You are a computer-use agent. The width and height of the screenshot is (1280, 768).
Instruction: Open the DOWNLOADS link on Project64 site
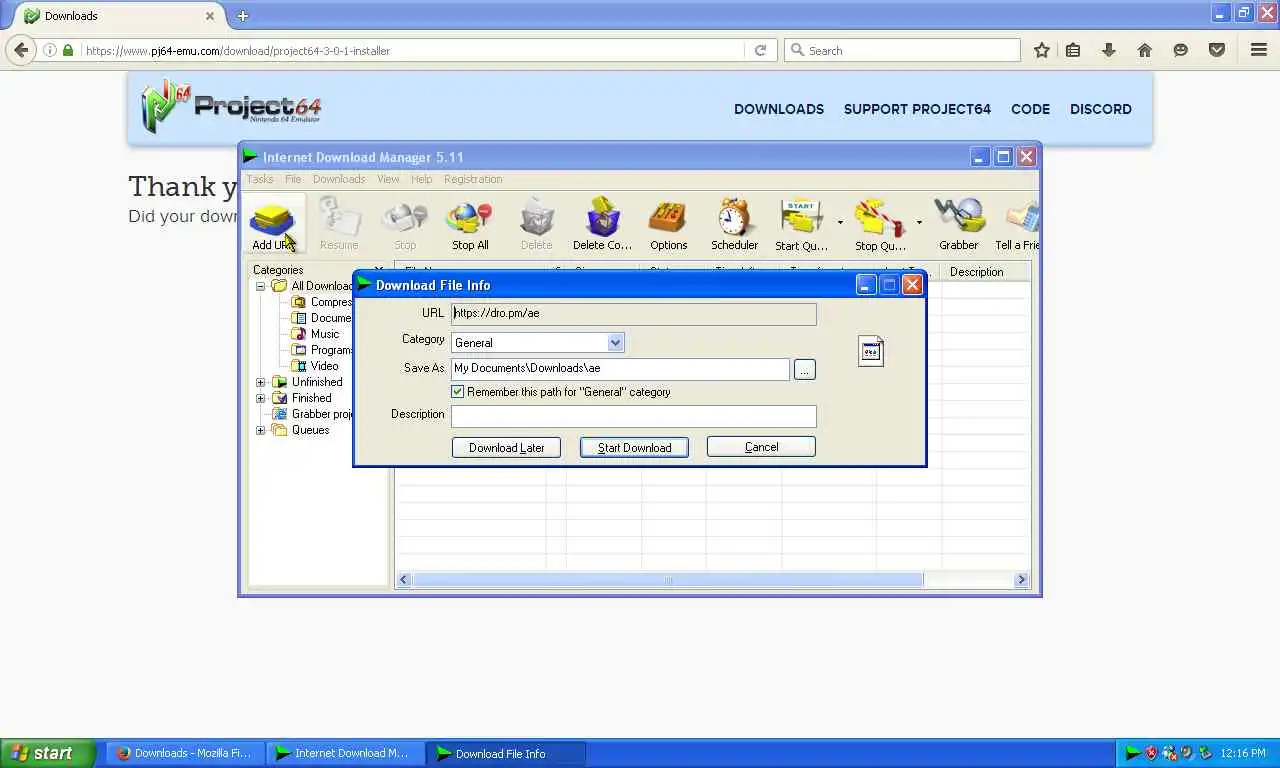pos(779,109)
